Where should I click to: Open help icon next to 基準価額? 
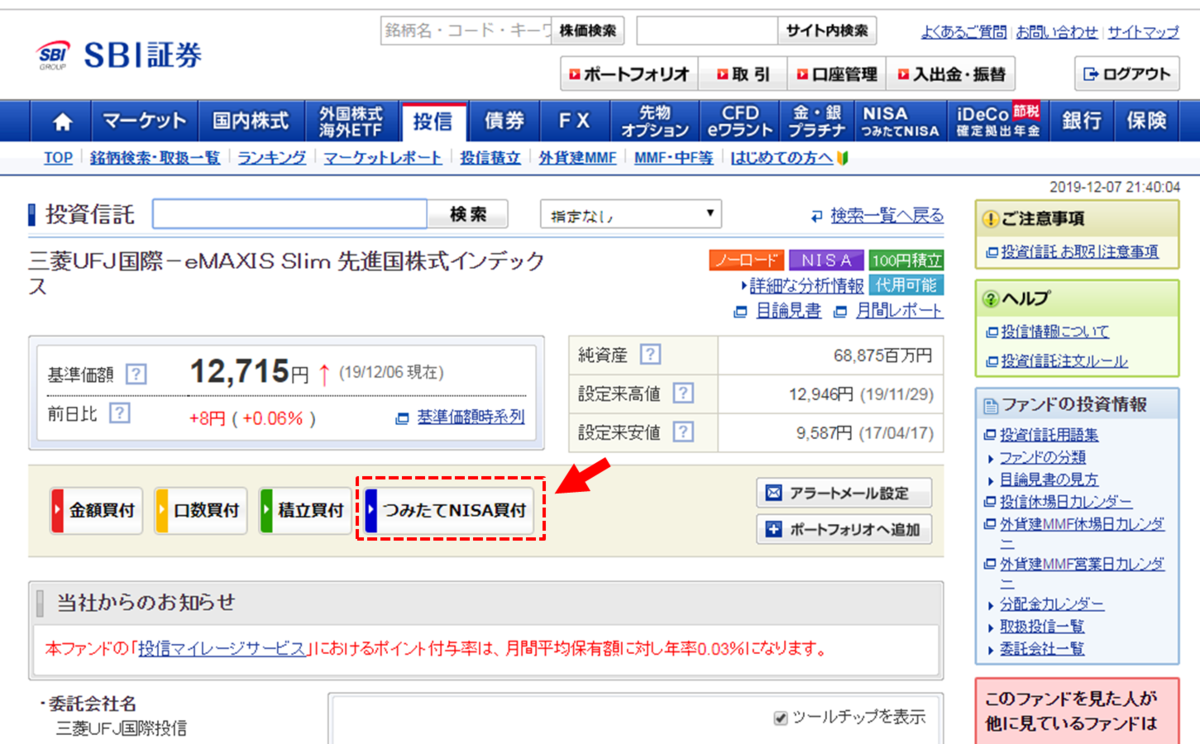pyautogui.click(x=137, y=375)
